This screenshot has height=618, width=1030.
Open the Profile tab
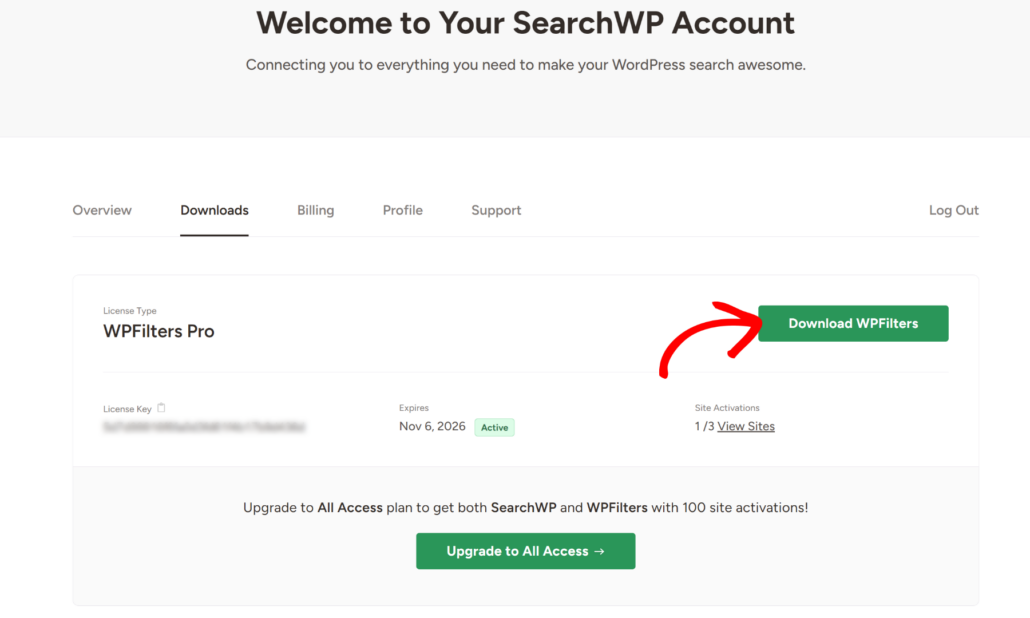(402, 210)
